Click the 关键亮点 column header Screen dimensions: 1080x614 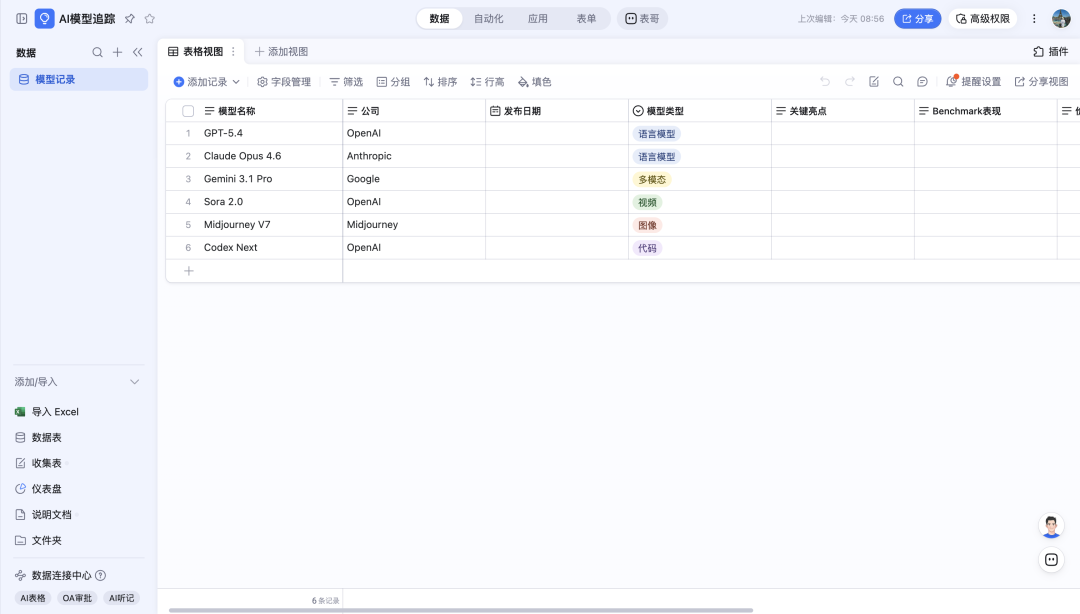842,111
